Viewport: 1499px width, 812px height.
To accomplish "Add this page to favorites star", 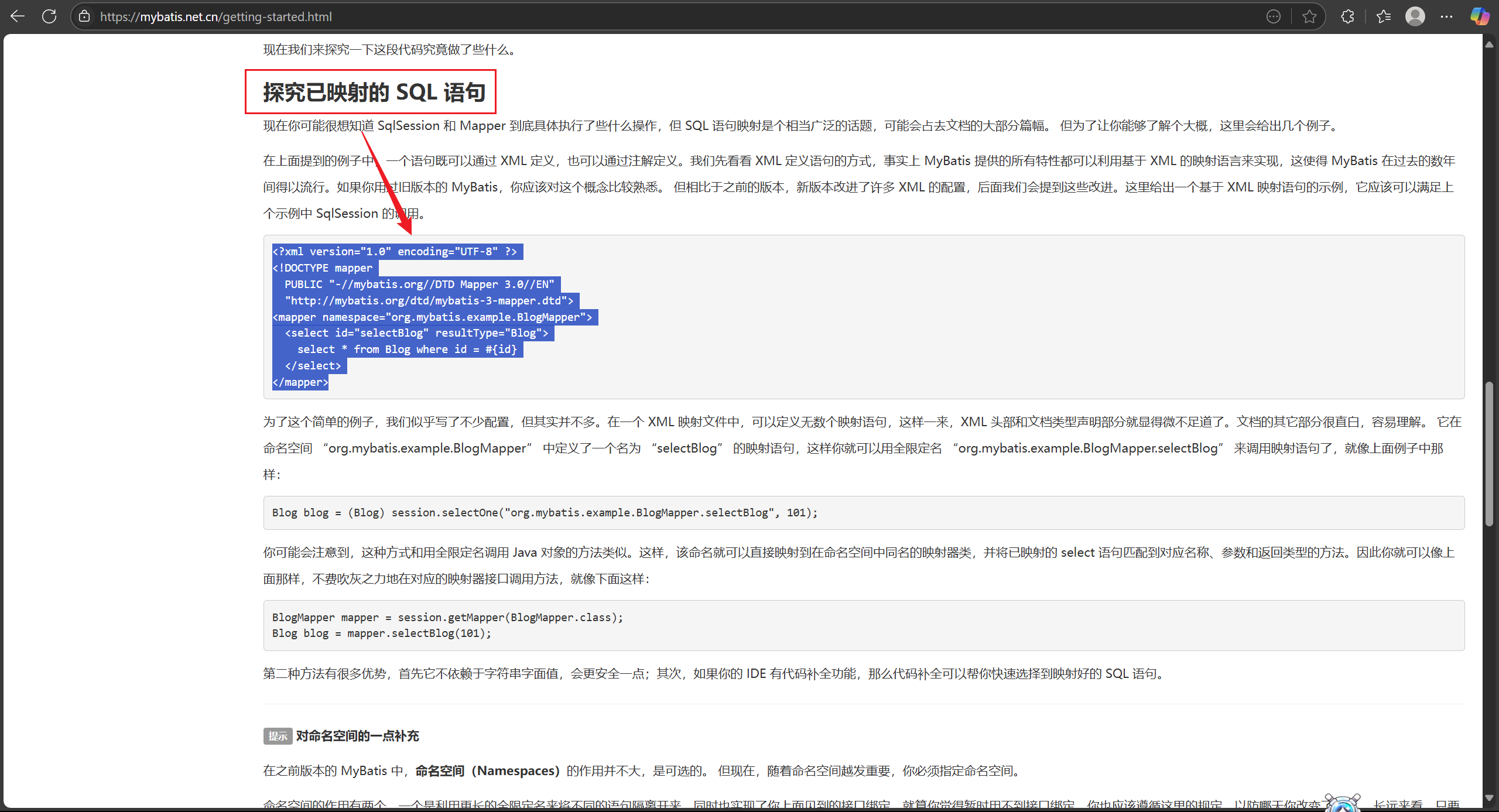I will point(1309,16).
